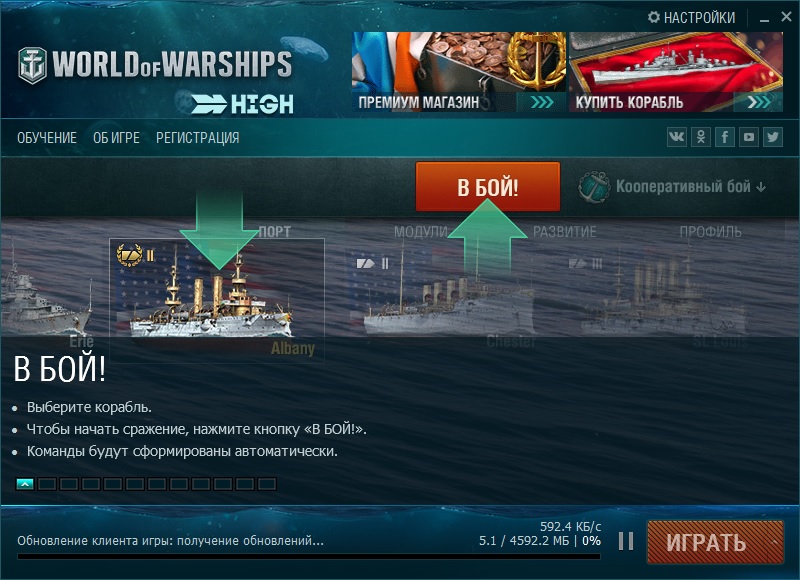Open the ПРЕМИУМ МАГАЗИН banner
The width and height of the screenshot is (800, 580).
click(x=459, y=72)
